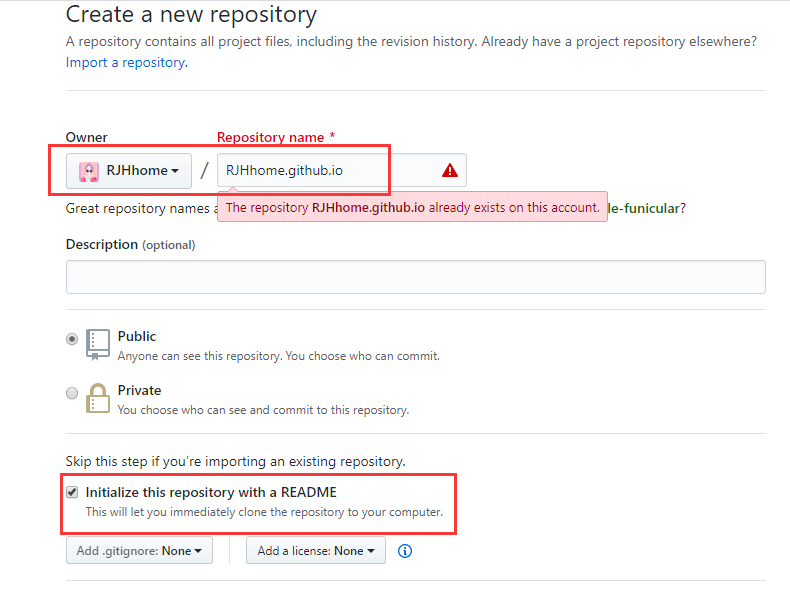Click the Private option label
The width and height of the screenshot is (790, 590).
pos(140,390)
